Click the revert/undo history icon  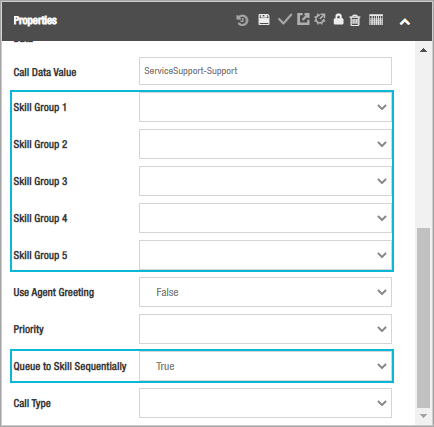click(x=242, y=20)
